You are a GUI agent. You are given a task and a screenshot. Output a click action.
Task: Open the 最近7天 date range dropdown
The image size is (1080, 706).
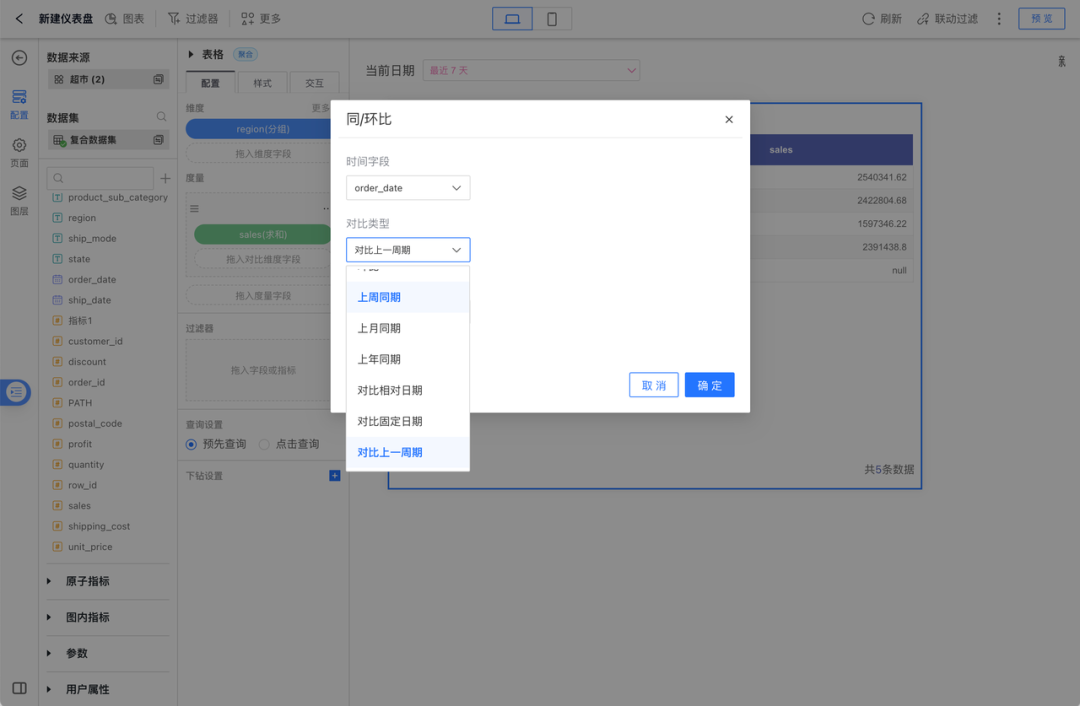(x=531, y=70)
